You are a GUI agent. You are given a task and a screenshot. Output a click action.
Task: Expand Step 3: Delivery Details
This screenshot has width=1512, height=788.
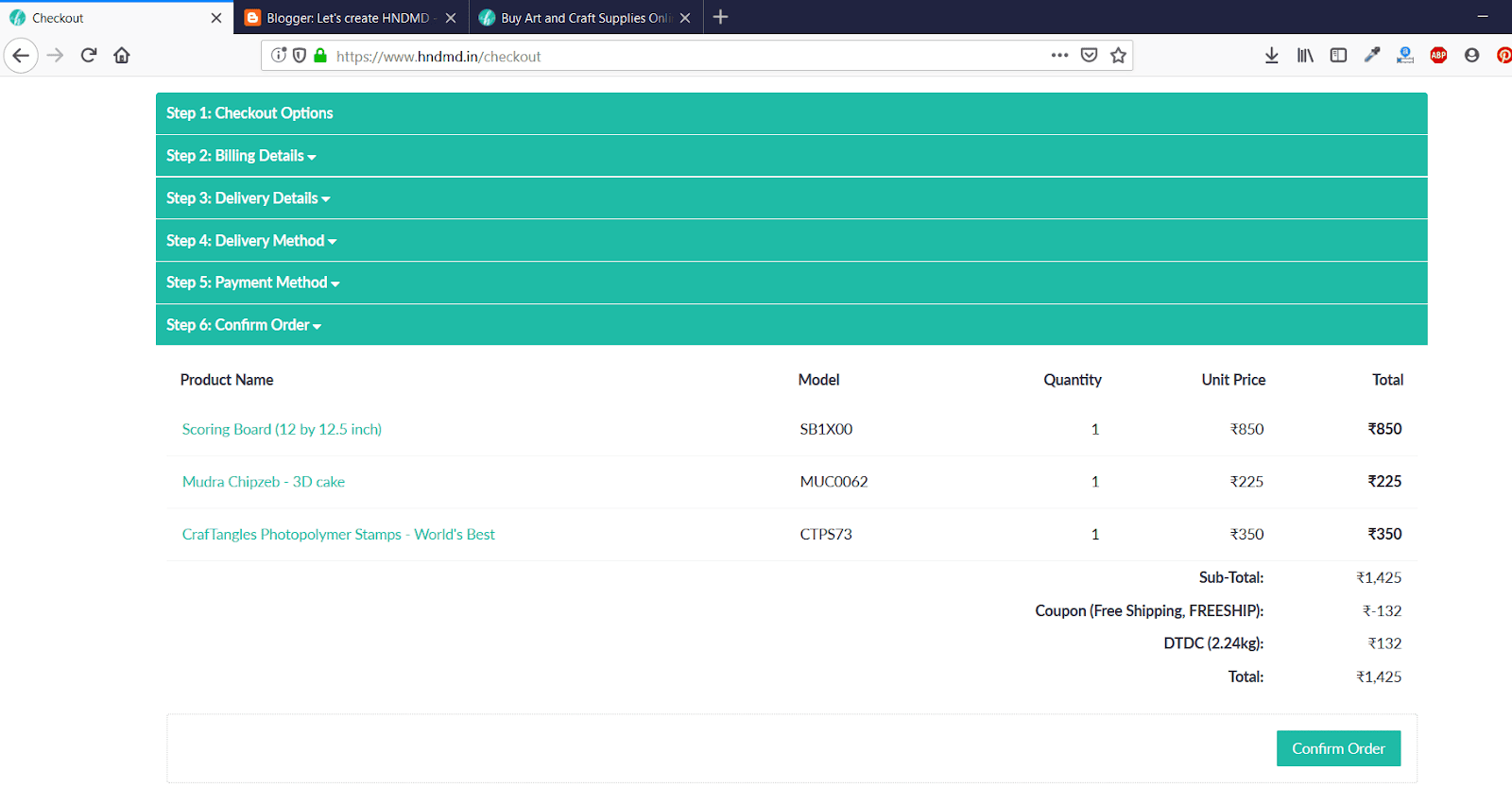point(791,198)
